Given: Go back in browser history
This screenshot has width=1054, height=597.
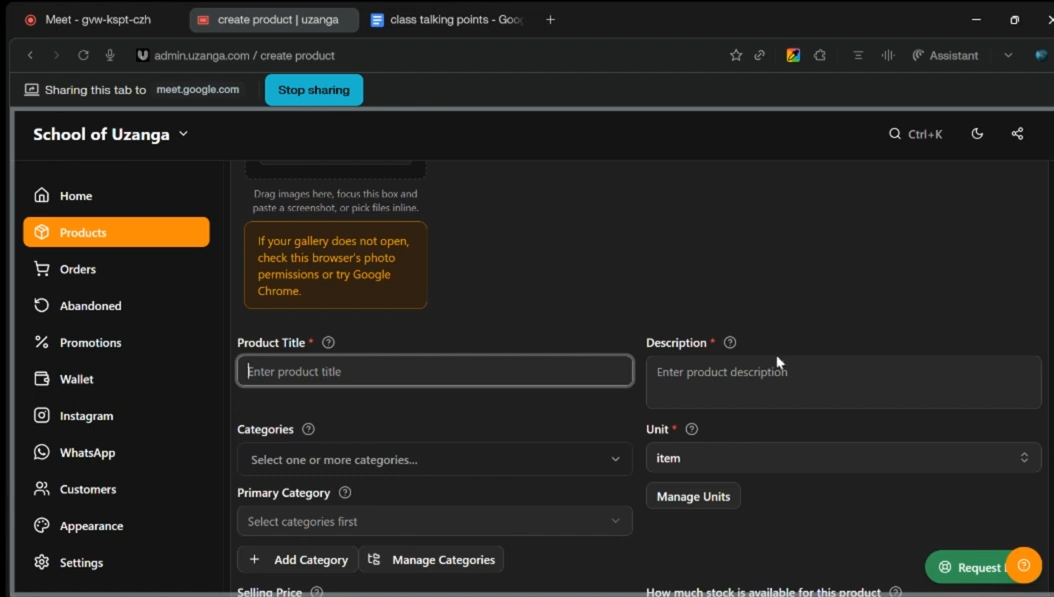Looking at the screenshot, I should 30,55.
